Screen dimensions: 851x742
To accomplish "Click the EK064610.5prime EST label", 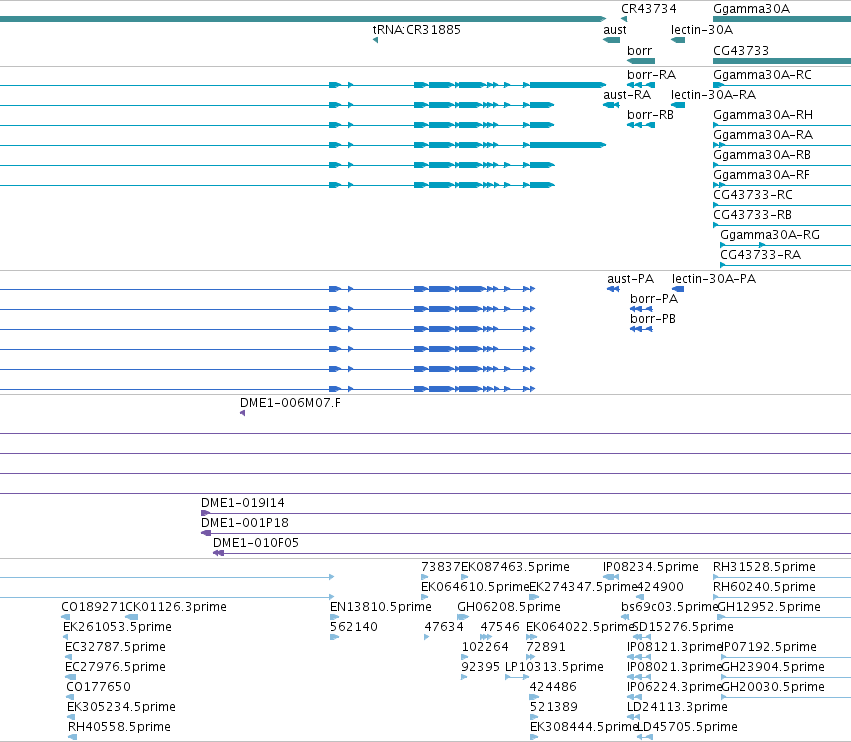I will click(x=475, y=587).
